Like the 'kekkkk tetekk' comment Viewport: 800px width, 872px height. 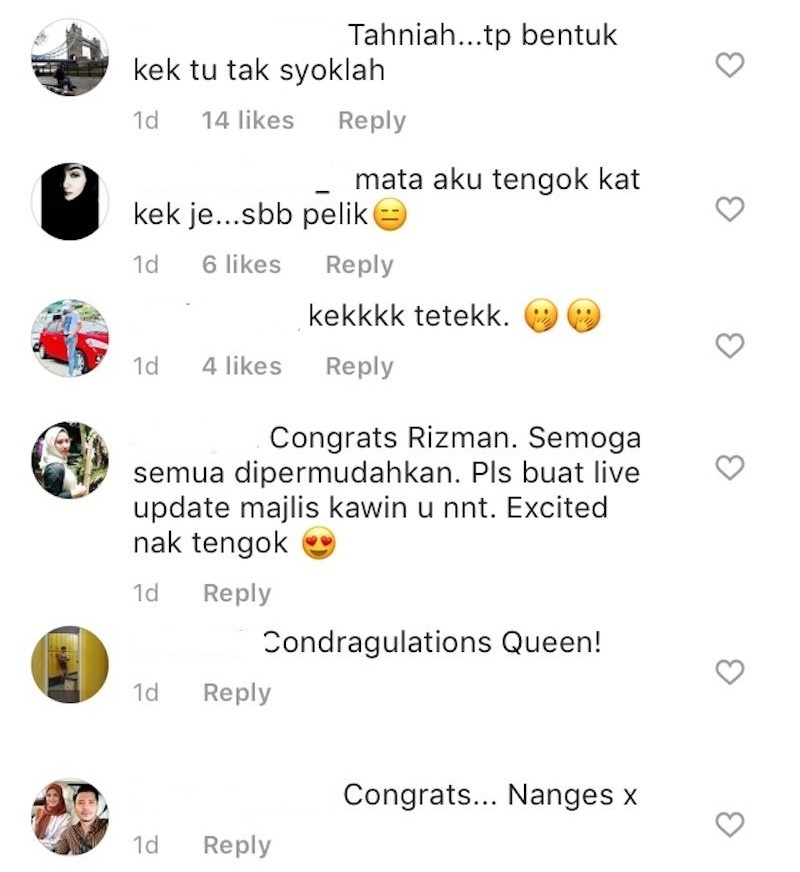click(729, 346)
